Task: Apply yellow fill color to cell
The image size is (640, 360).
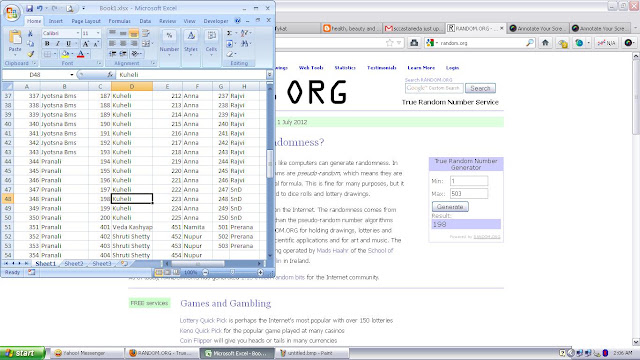Action: click(65, 54)
